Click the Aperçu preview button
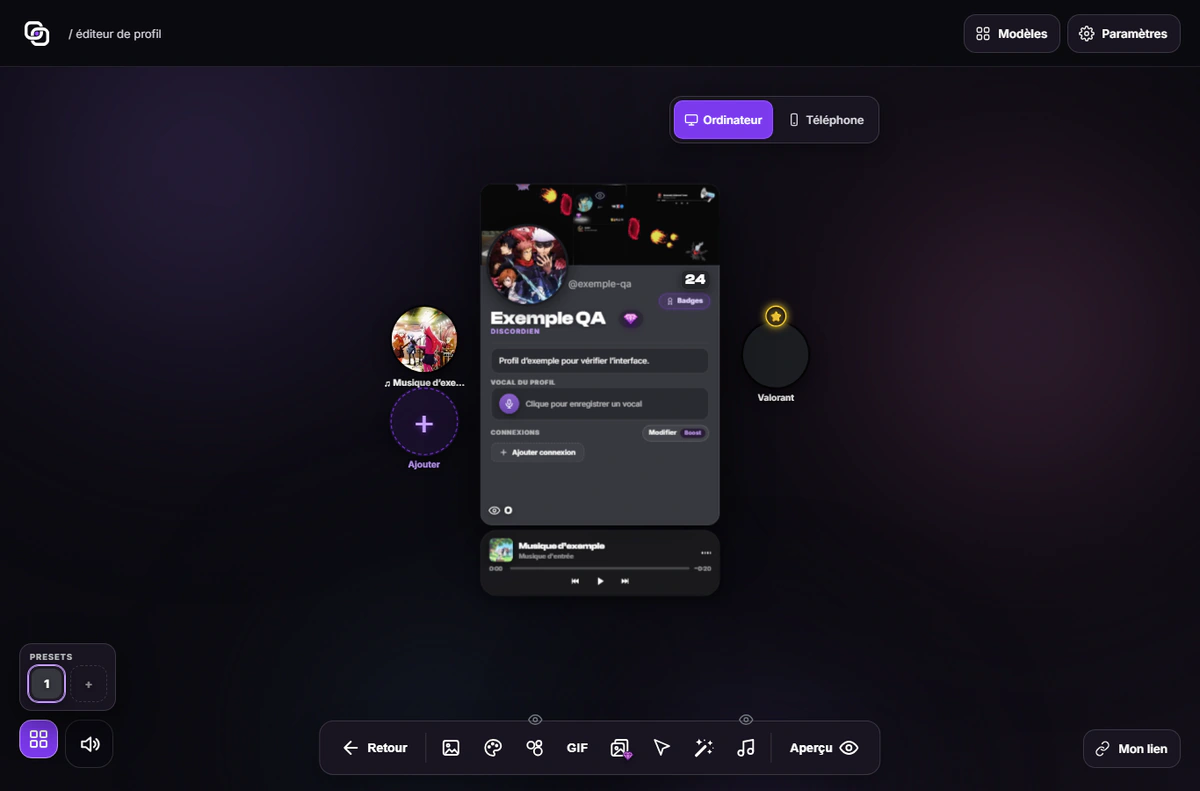1200x791 pixels. point(824,748)
